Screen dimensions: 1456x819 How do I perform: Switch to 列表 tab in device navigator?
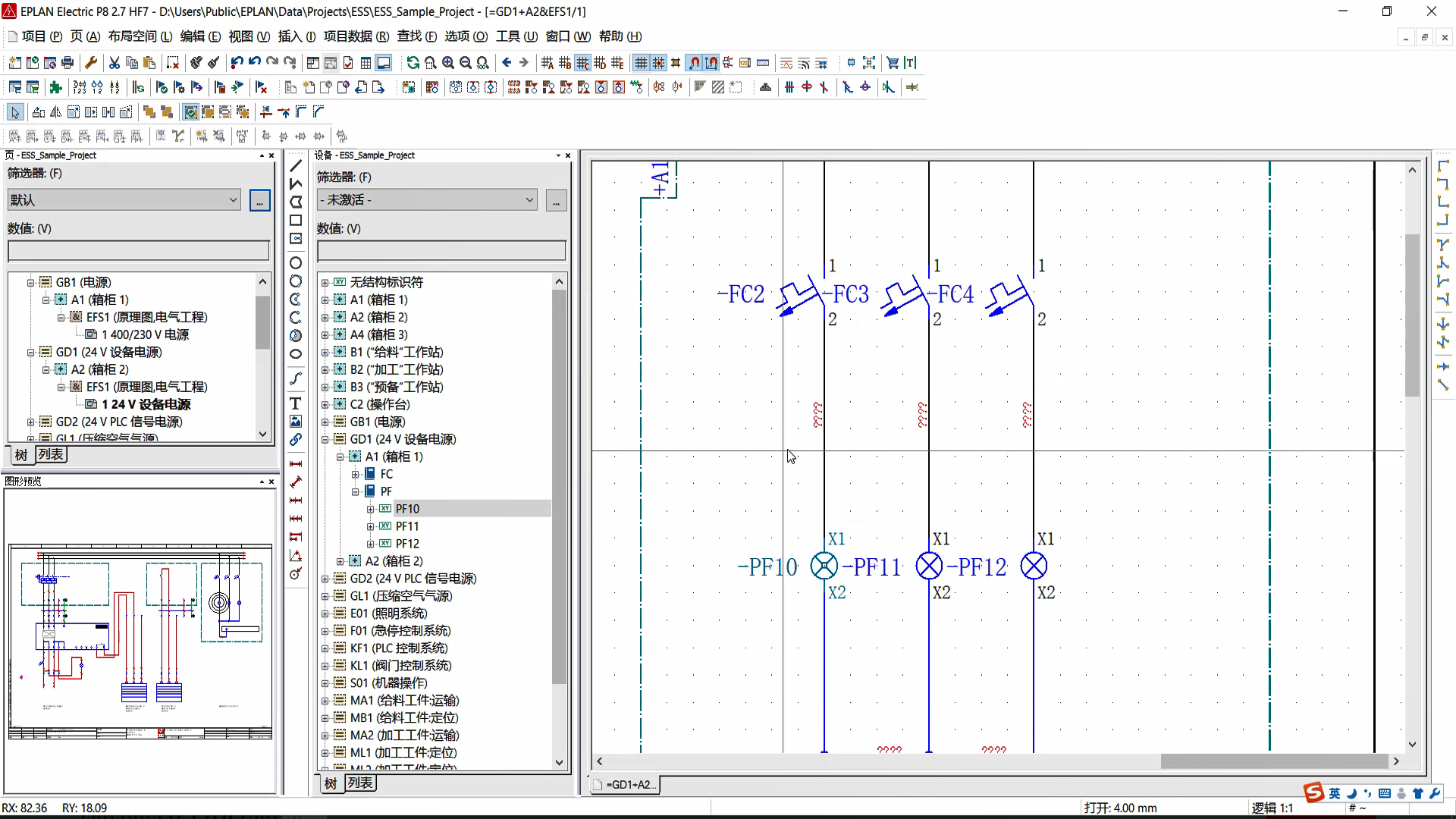pos(360,783)
